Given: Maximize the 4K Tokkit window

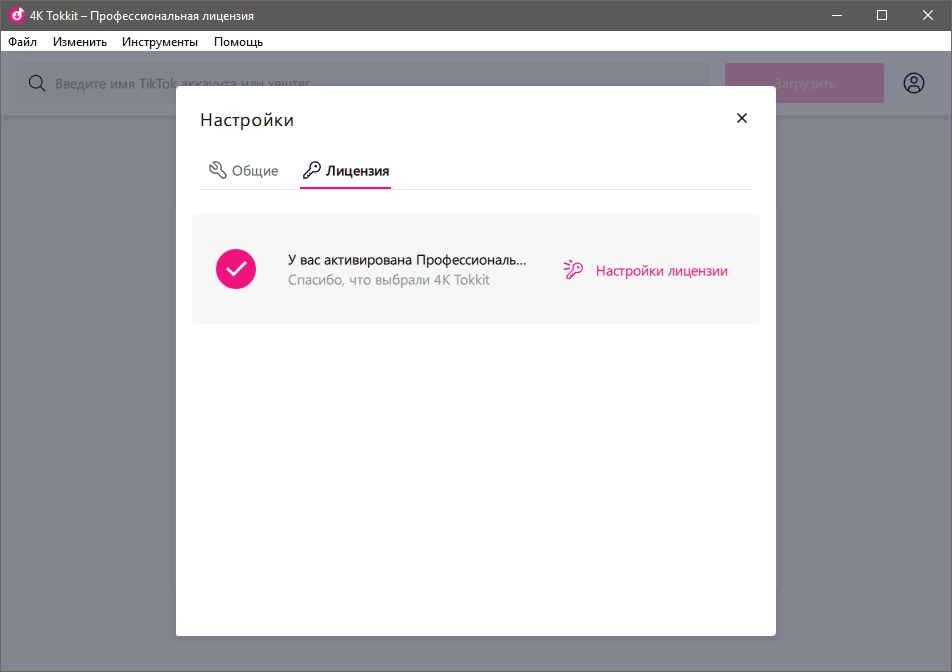Looking at the screenshot, I should (x=882, y=15).
